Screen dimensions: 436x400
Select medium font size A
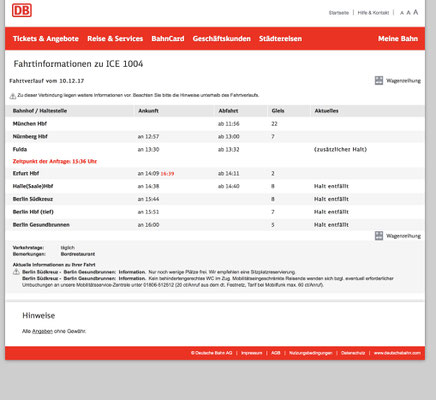[408, 13]
